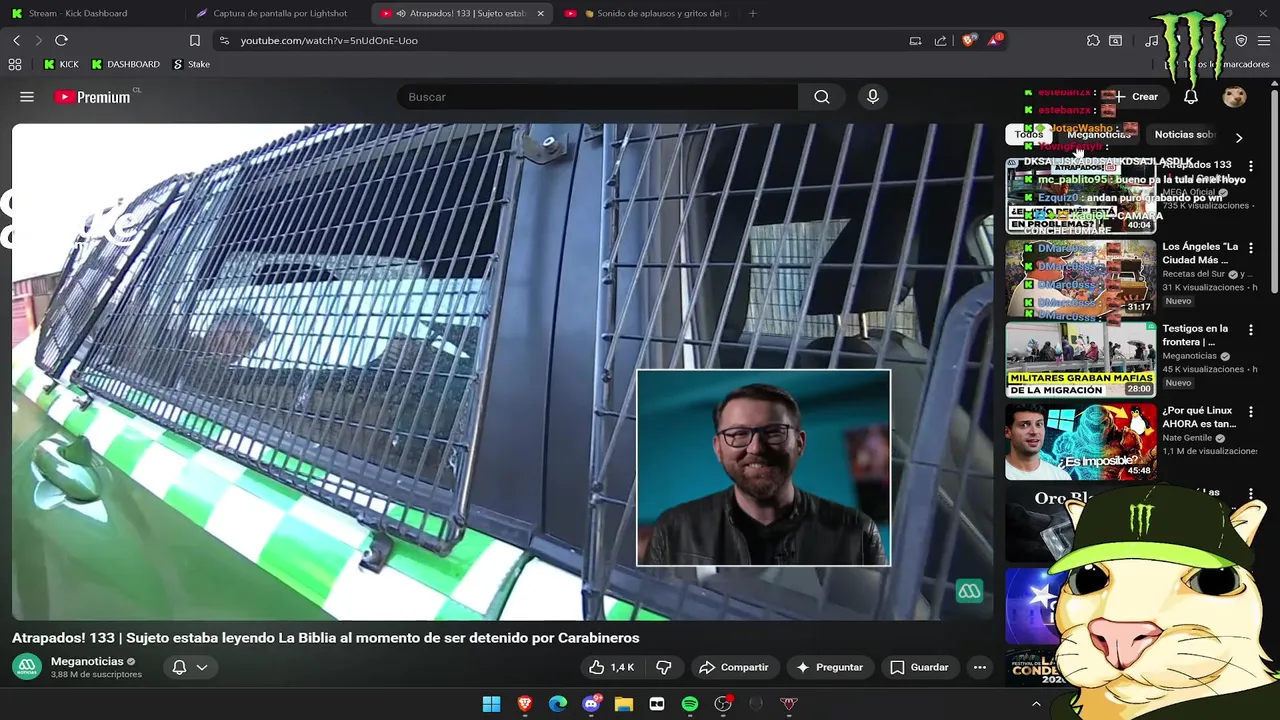Viewport: 1280px width, 720px height.
Task: Open the browser apps grid icon
Action: (15, 64)
